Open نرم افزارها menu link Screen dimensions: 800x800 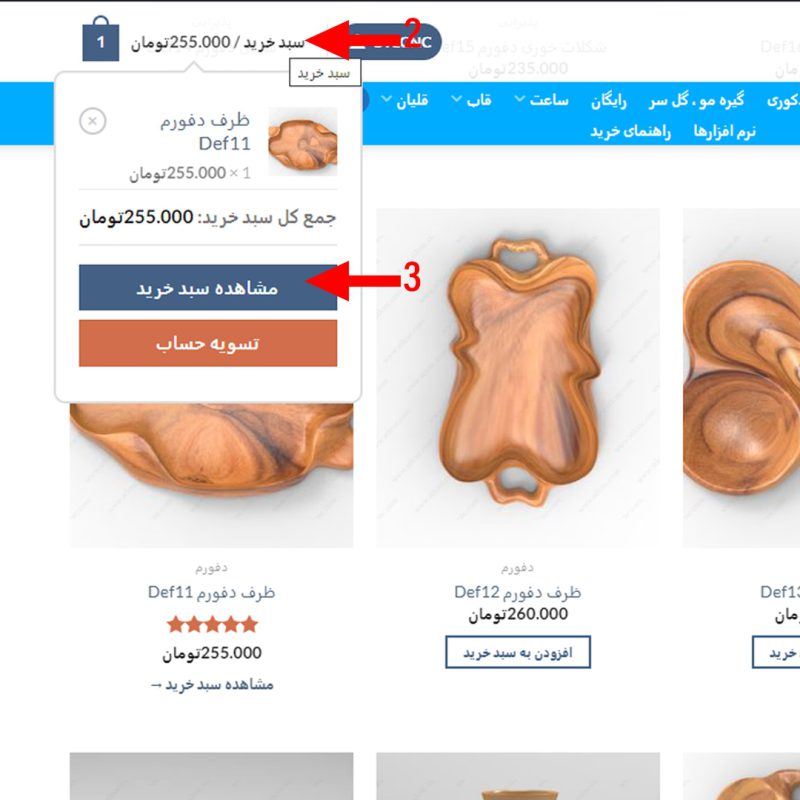[x=724, y=131]
